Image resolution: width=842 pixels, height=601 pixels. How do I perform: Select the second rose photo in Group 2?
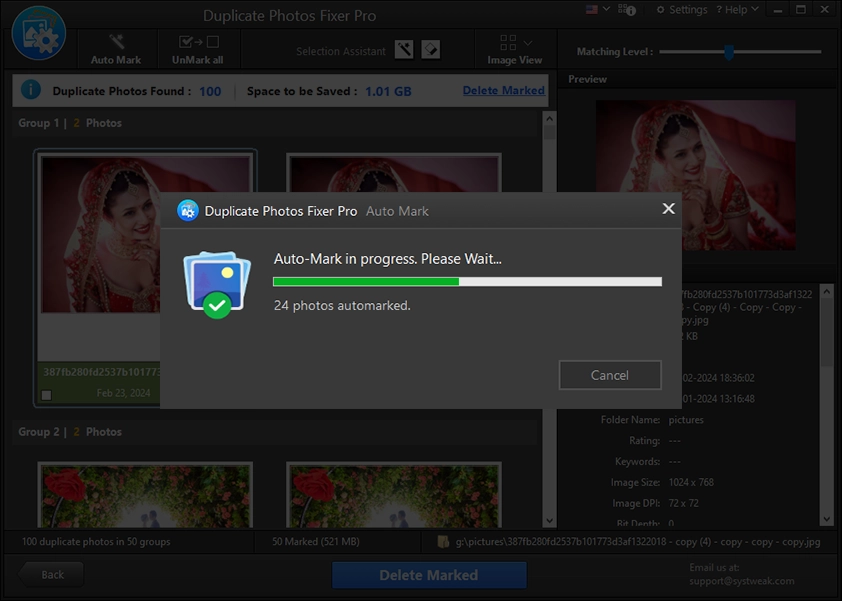click(x=394, y=495)
